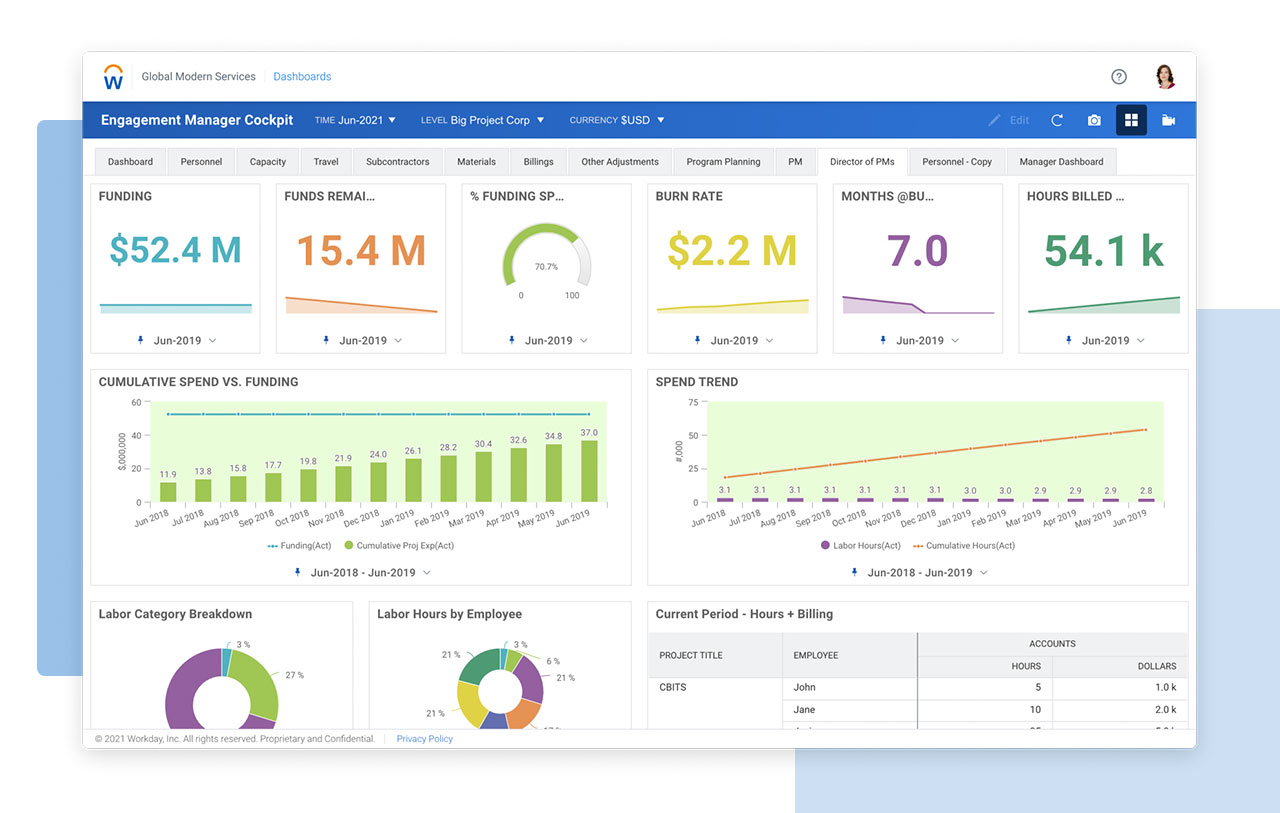
Task: Click the camera snapshot icon
Action: [1094, 120]
